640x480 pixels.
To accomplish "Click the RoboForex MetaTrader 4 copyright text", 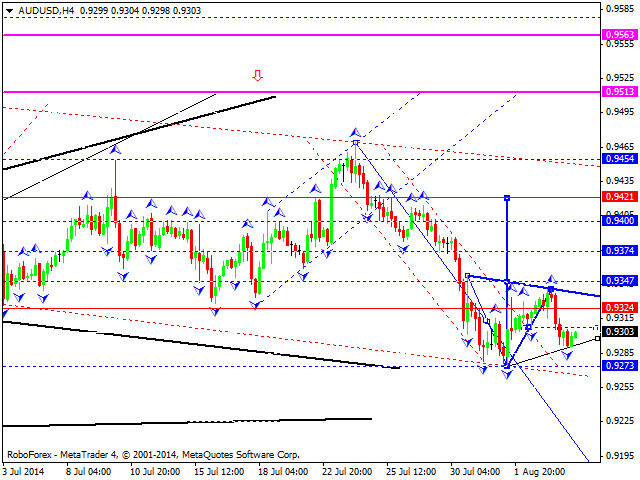I will click(153, 454).
